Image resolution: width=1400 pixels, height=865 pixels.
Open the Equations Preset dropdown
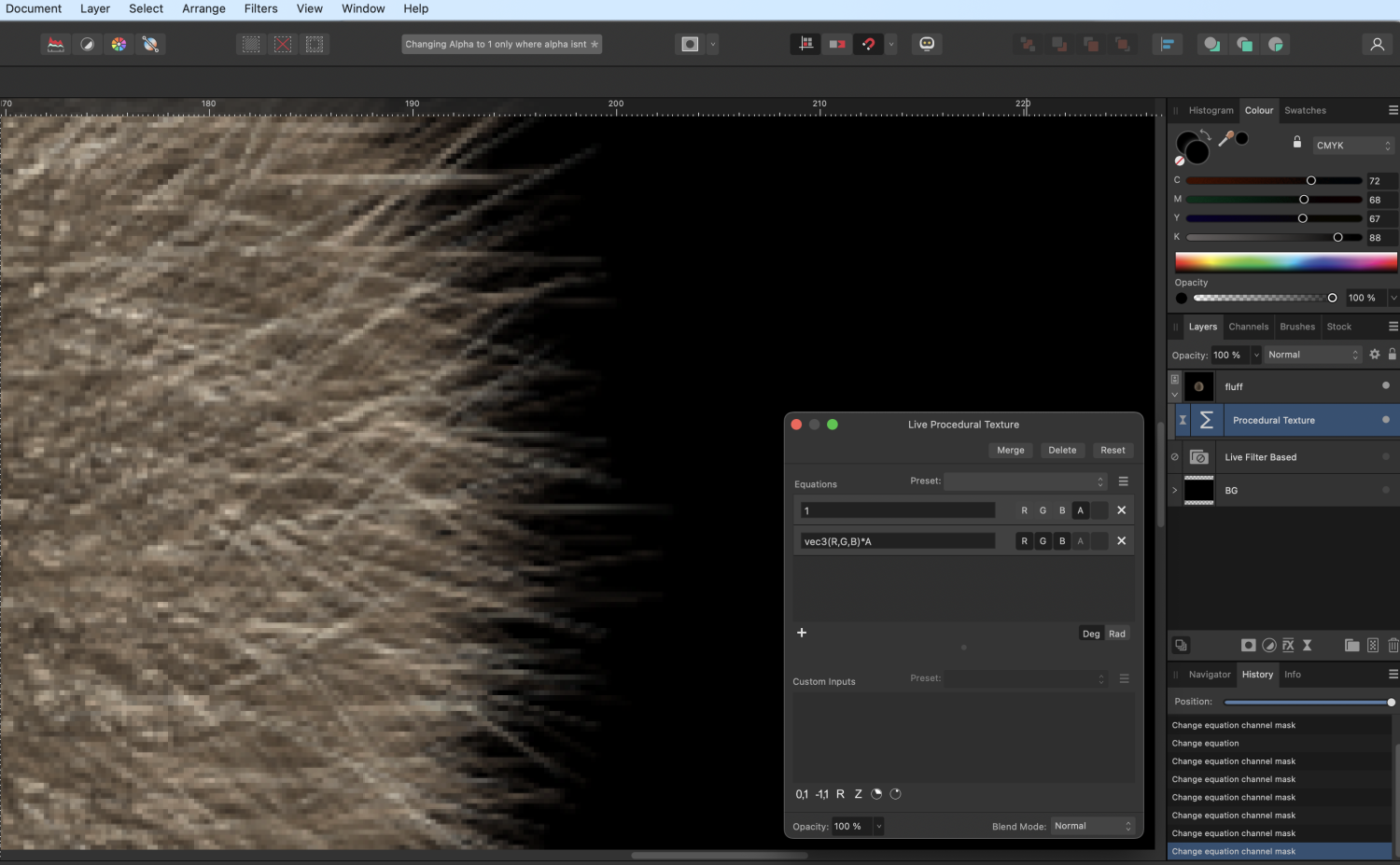[1024, 481]
